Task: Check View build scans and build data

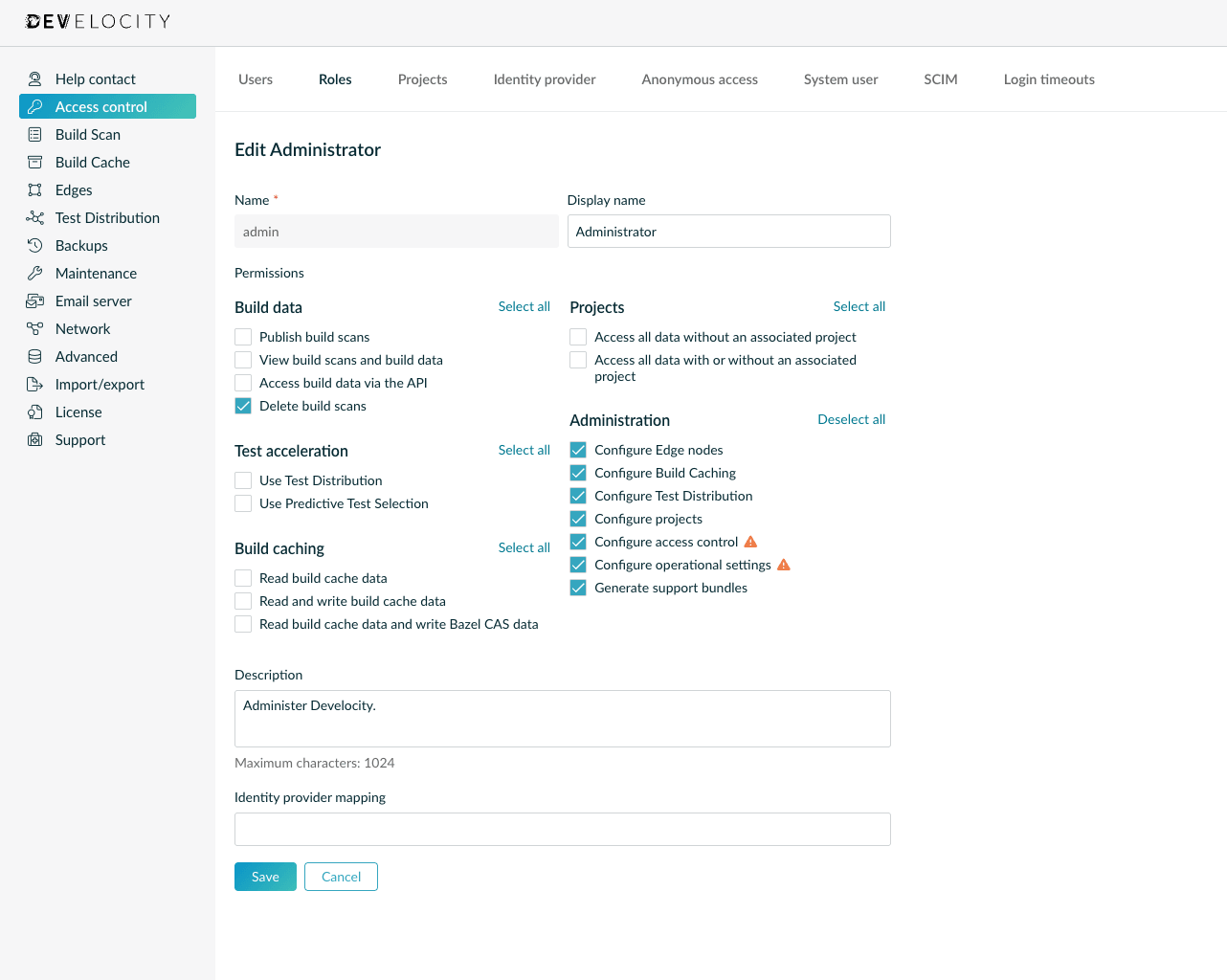Action: click(x=243, y=360)
